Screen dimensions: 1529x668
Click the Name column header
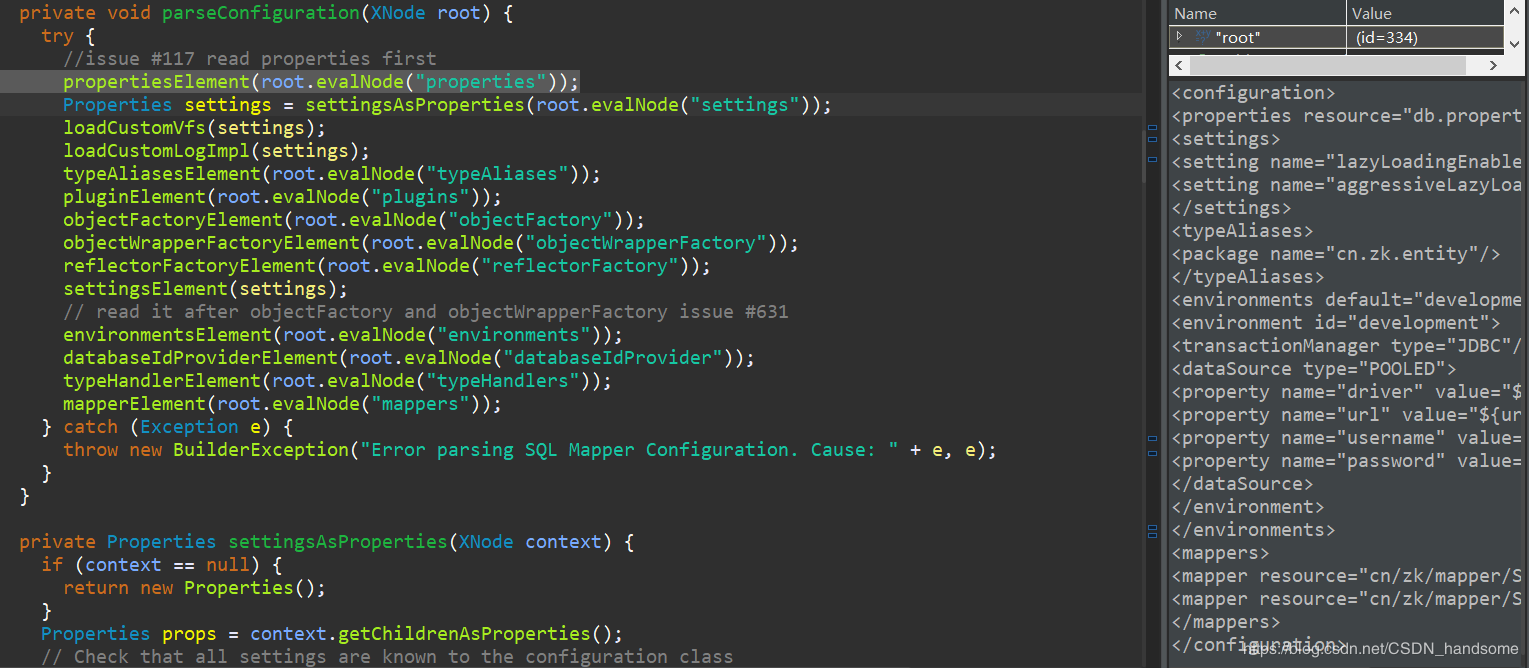pyautogui.click(x=1258, y=13)
